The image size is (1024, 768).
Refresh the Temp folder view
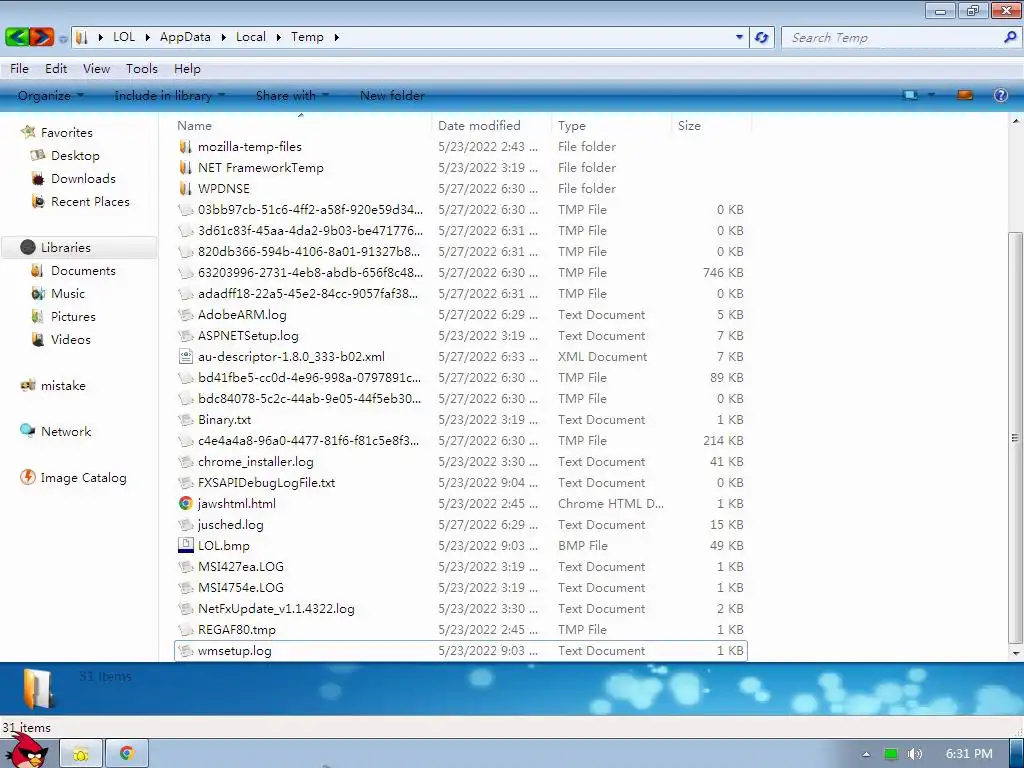(x=761, y=37)
